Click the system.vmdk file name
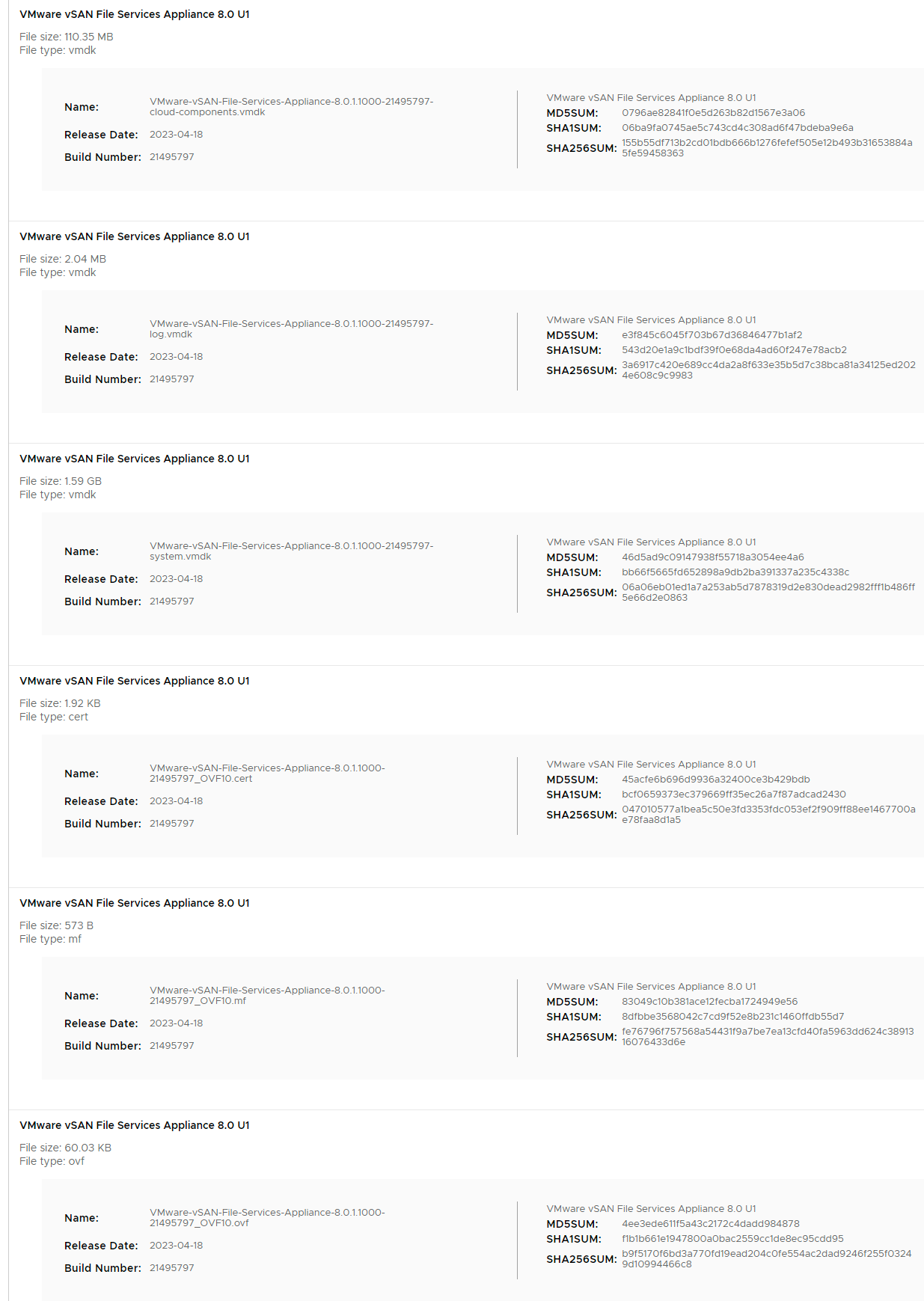 coord(291,551)
